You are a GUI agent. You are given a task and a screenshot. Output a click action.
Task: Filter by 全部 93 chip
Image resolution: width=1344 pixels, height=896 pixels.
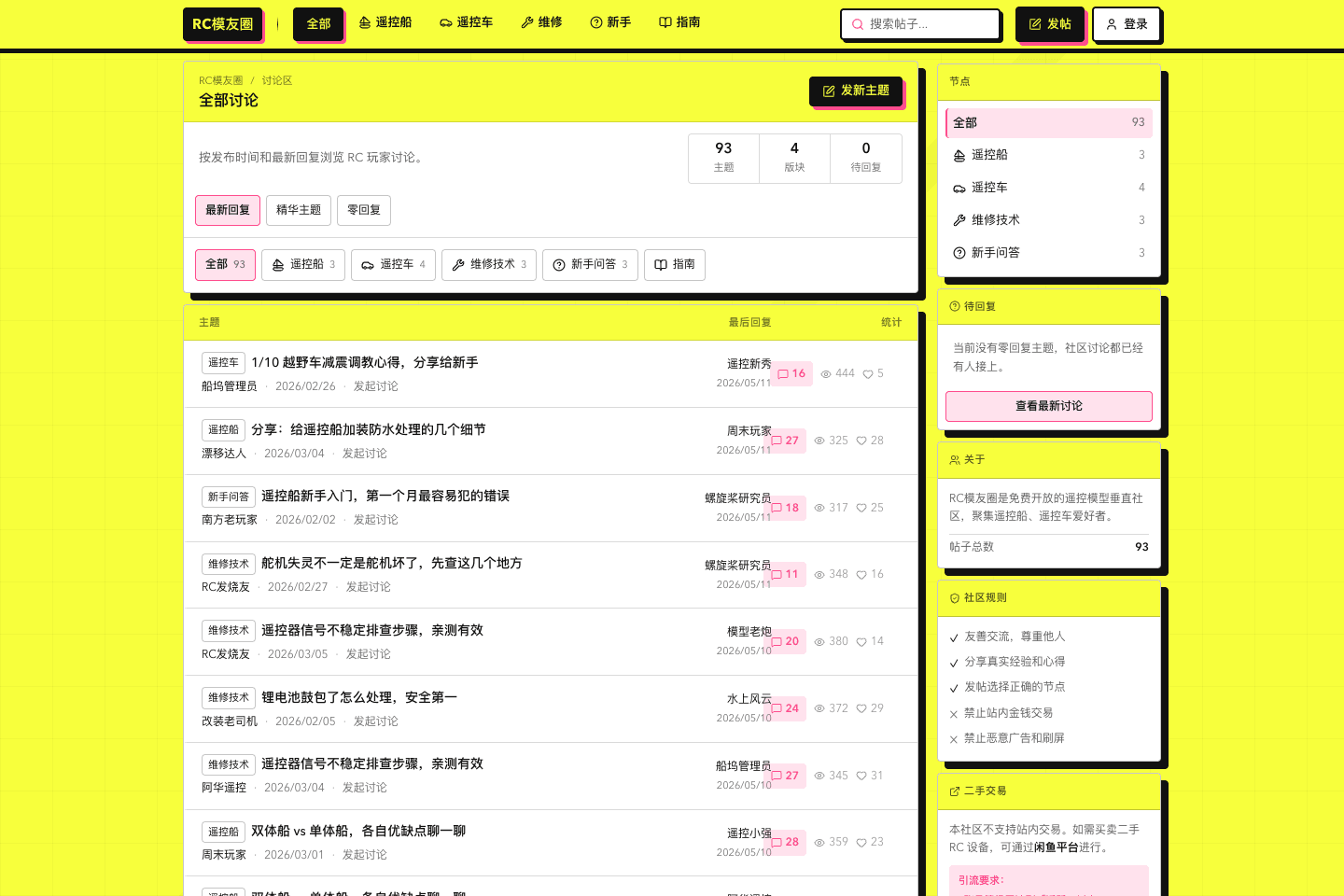pos(225,265)
